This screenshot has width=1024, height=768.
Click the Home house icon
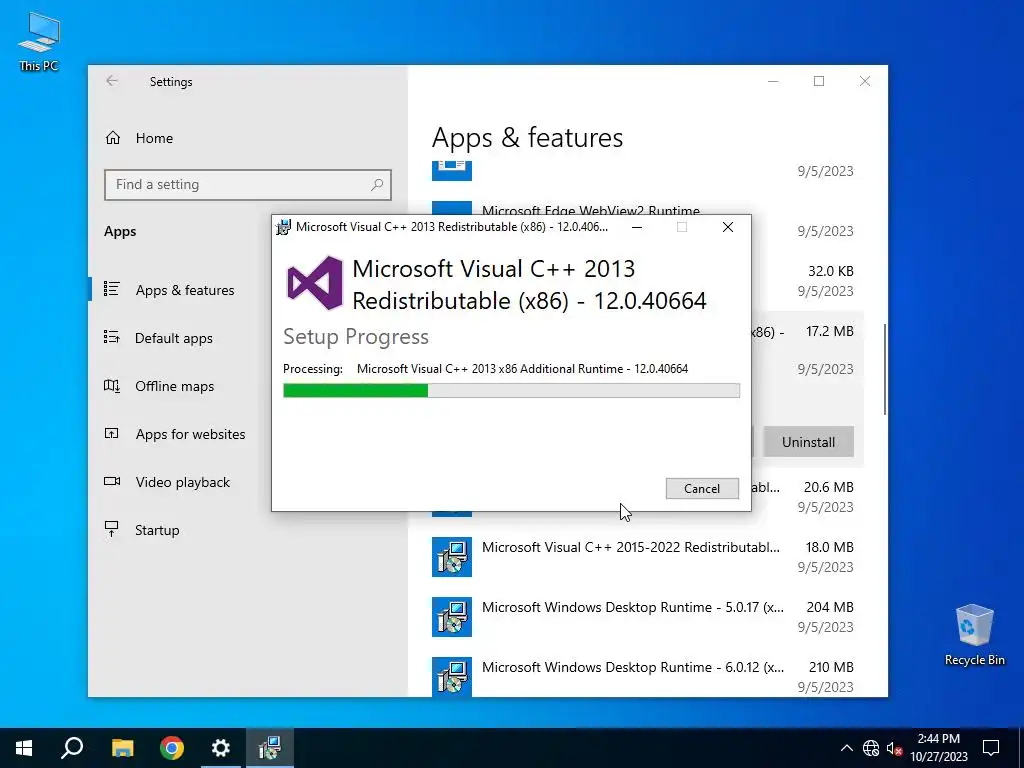point(113,138)
